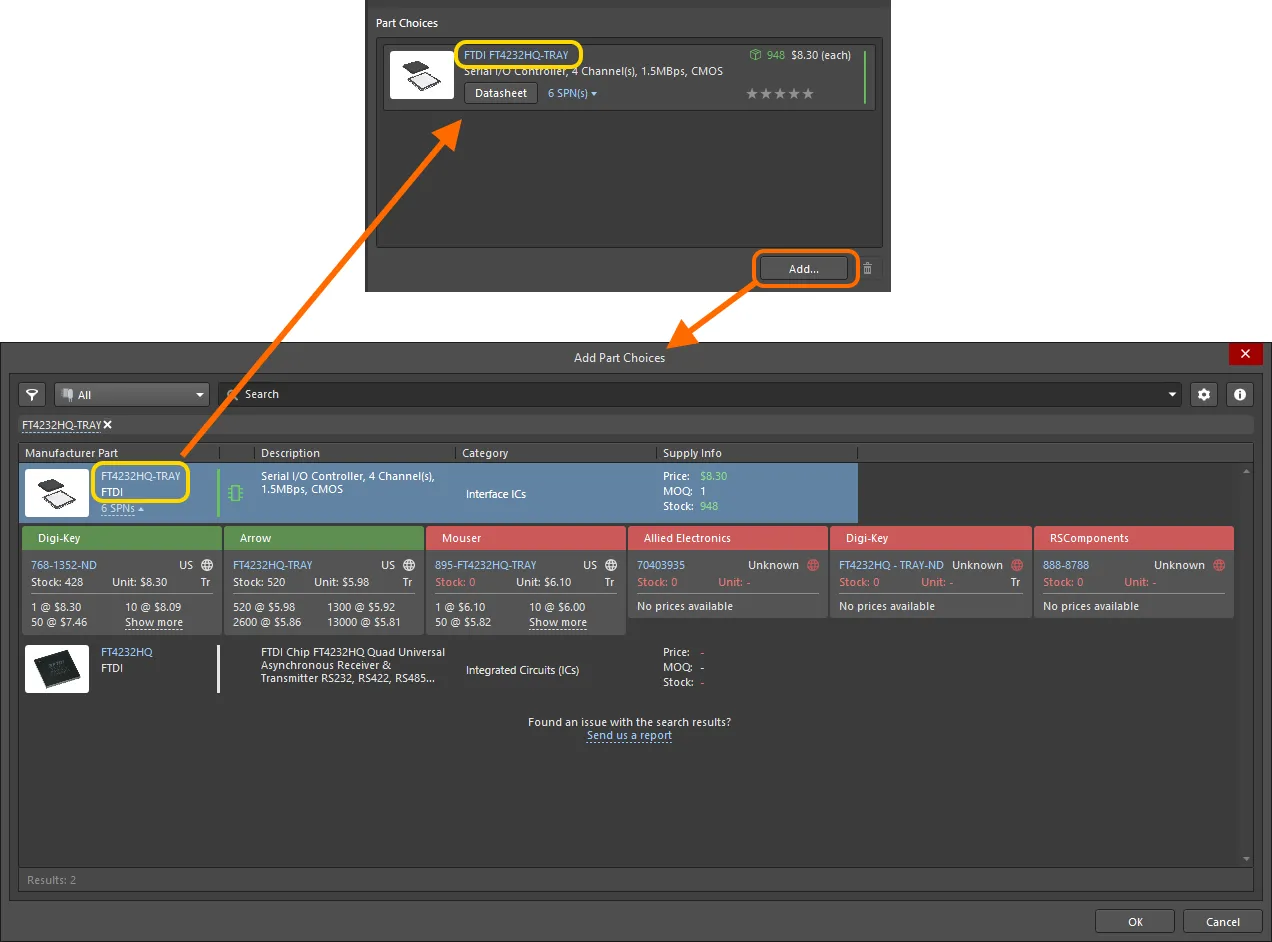The height and width of the screenshot is (942, 1272).
Task: Click Show more on Mouser card
Action: click(x=558, y=622)
